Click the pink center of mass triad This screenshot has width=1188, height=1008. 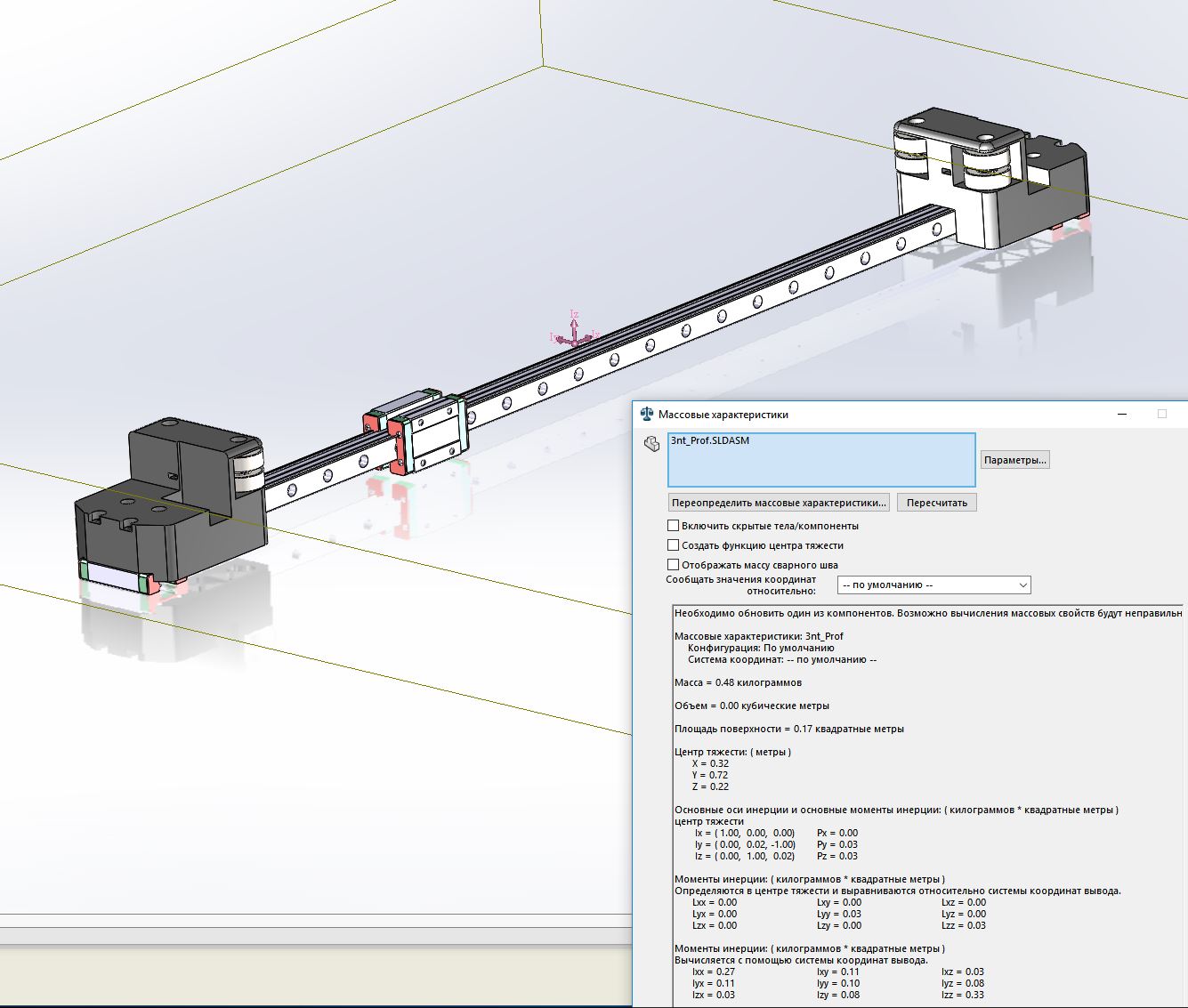[x=574, y=333]
